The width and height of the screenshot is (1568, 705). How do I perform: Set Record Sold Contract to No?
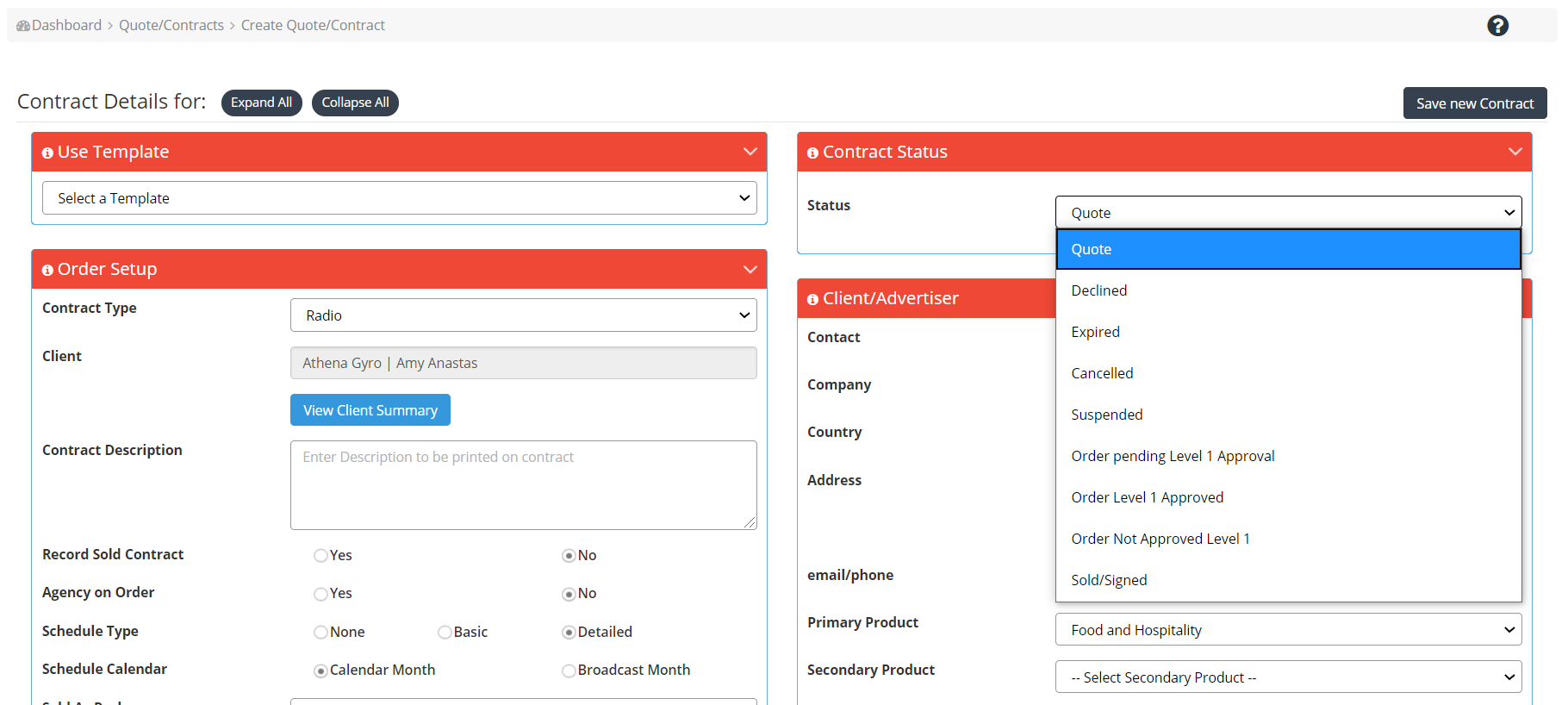point(569,556)
